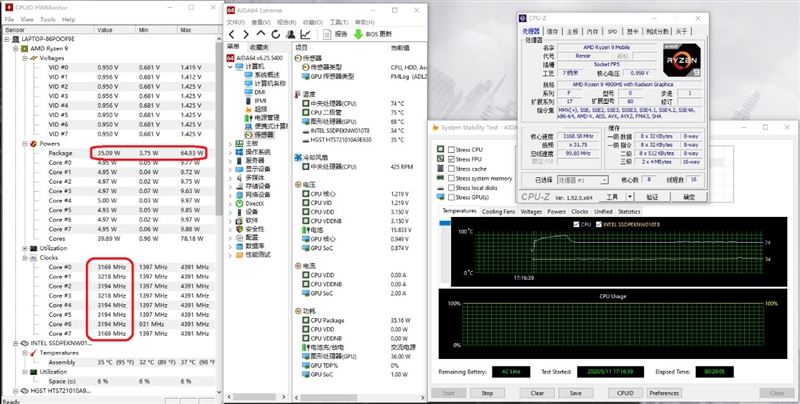Screen dimensions: 800x404
Task: Click the Ryzen logo in CPU-Z
Action: point(682,60)
